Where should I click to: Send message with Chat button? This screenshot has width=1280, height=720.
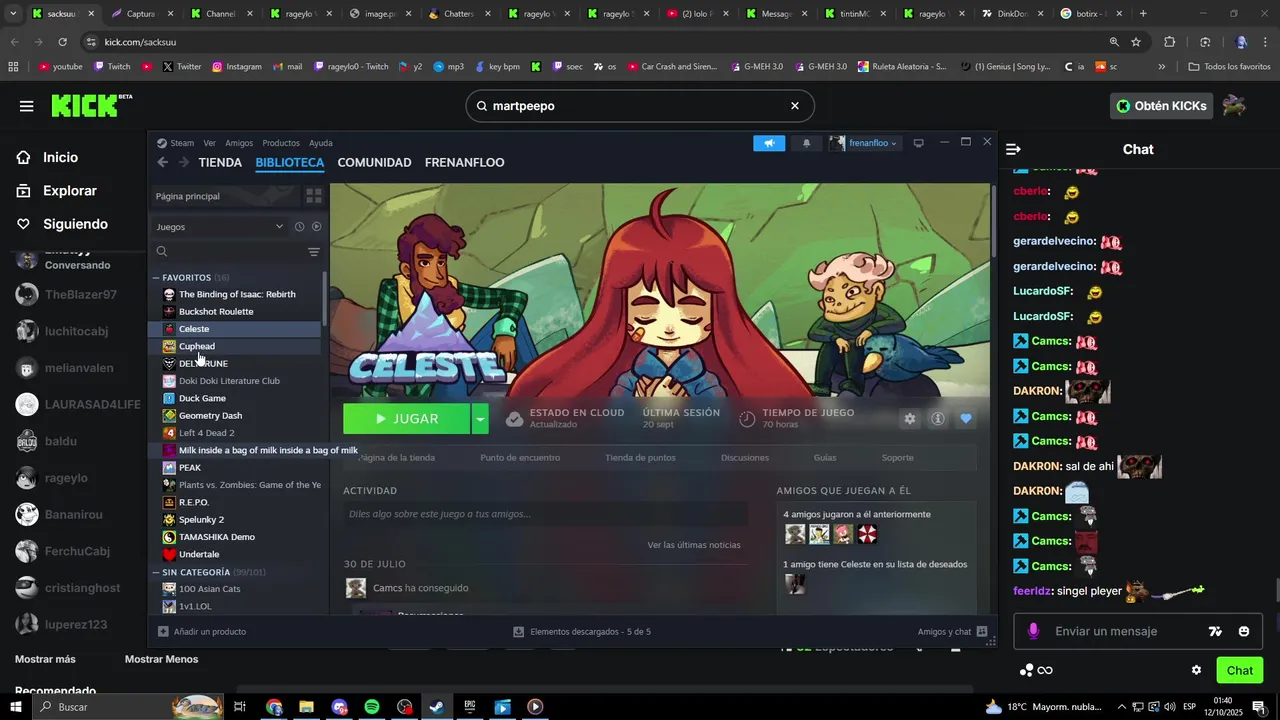click(1240, 670)
